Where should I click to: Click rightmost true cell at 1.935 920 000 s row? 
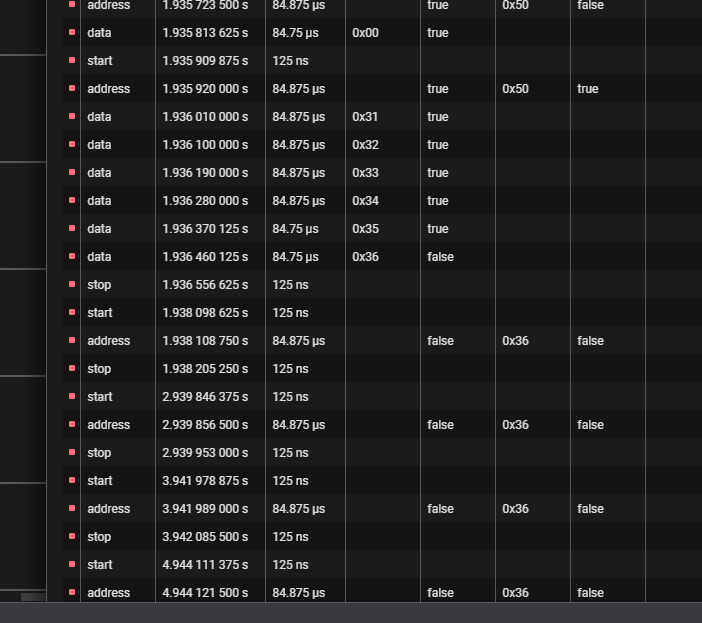pyautogui.click(x=587, y=89)
